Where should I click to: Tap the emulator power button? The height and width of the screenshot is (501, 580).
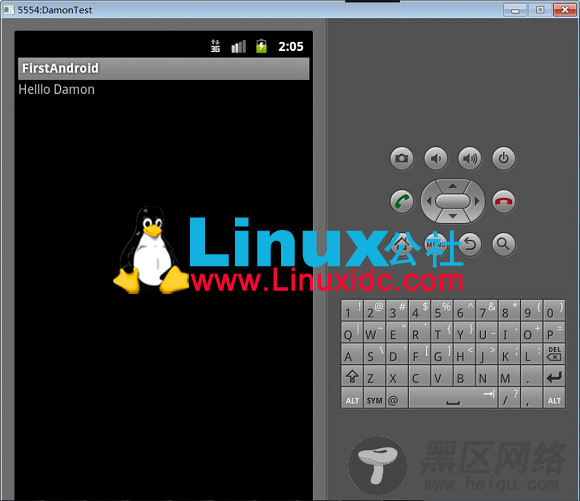(x=503, y=158)
